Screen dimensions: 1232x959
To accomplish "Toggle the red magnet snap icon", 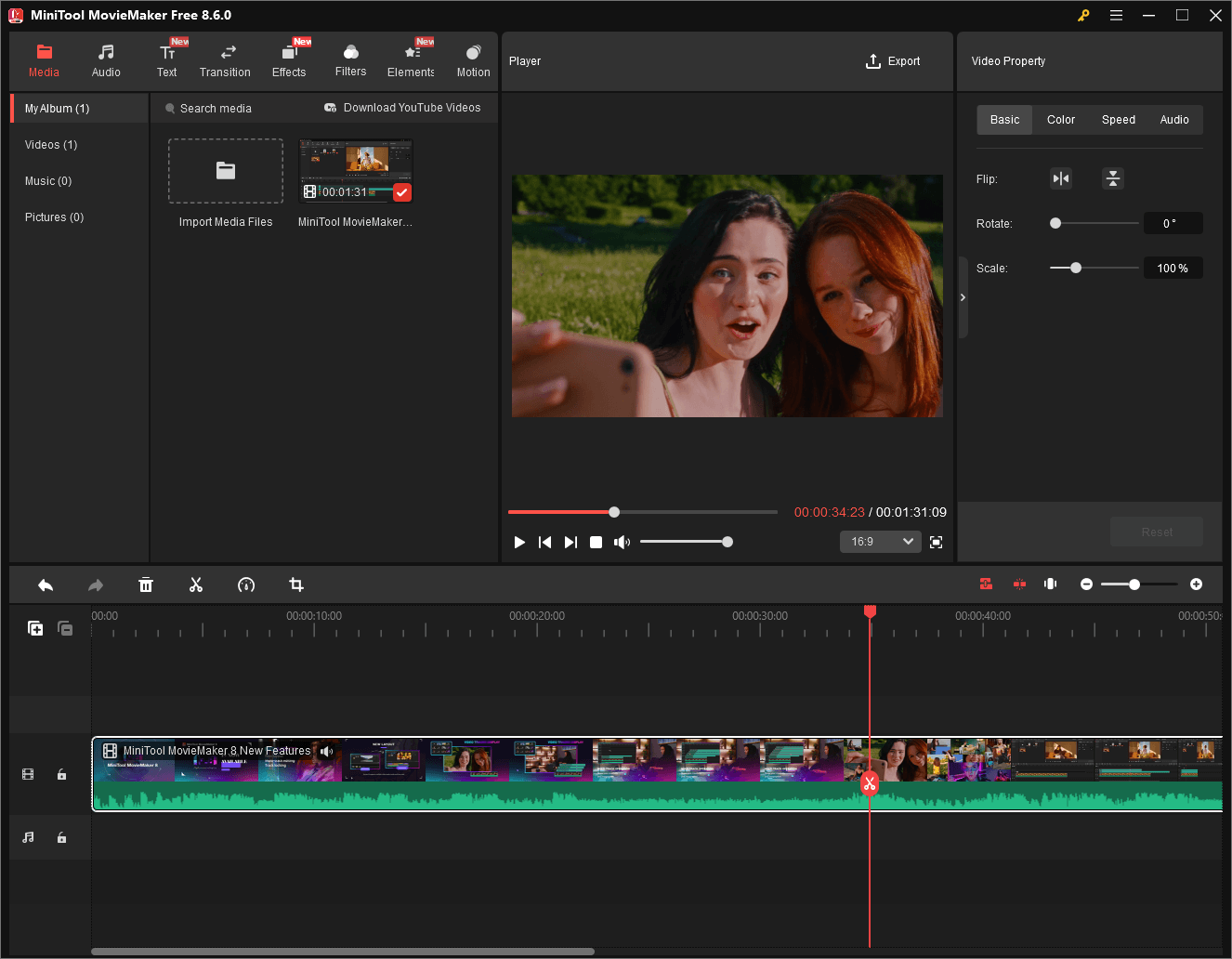I will (x=986, y=584).
